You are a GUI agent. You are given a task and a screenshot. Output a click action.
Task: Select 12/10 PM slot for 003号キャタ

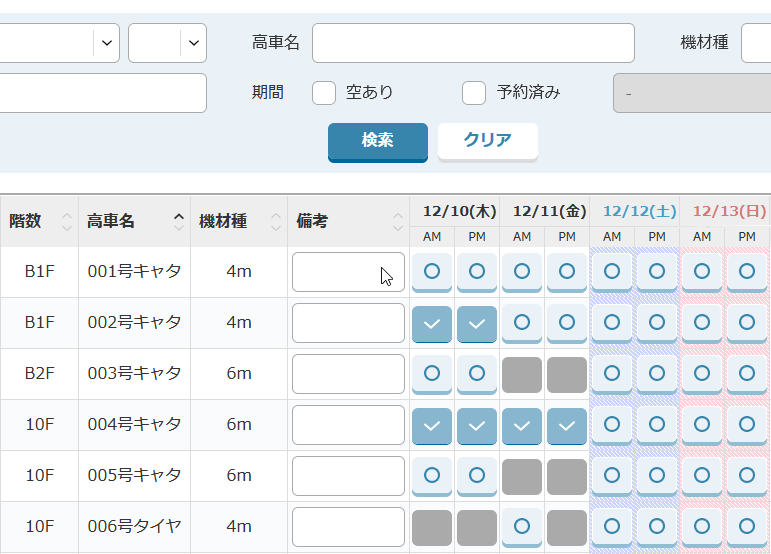[x=477, y=373]
